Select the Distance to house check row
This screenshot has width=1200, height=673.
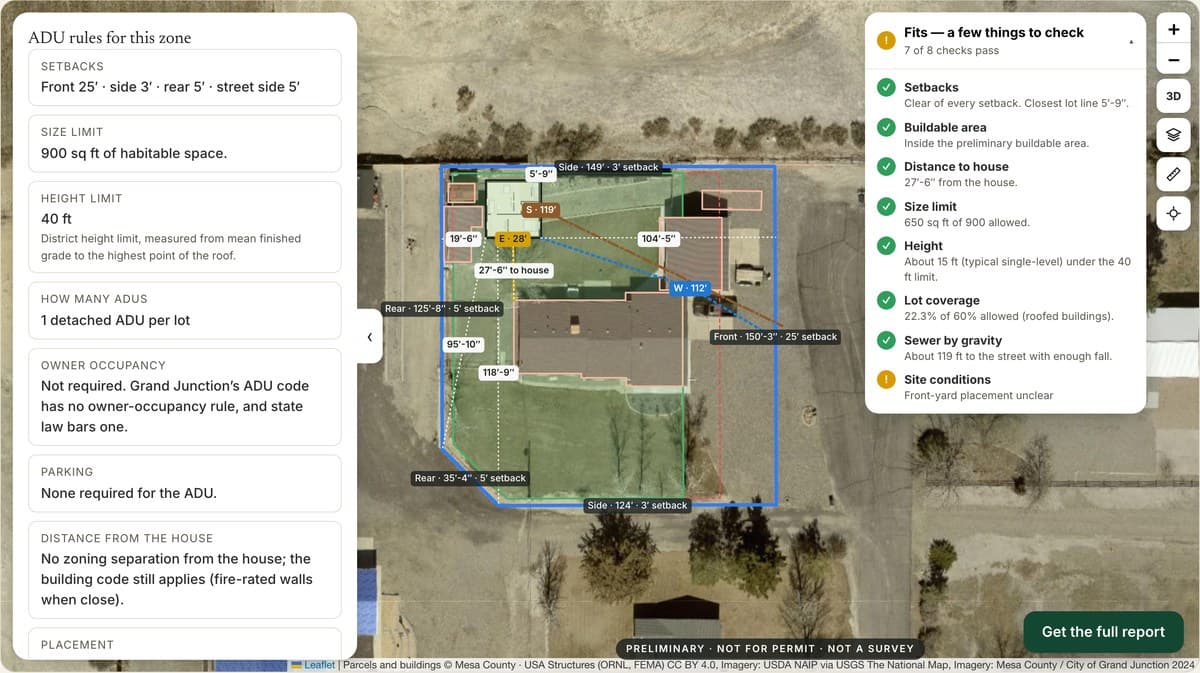point(1005,174)
